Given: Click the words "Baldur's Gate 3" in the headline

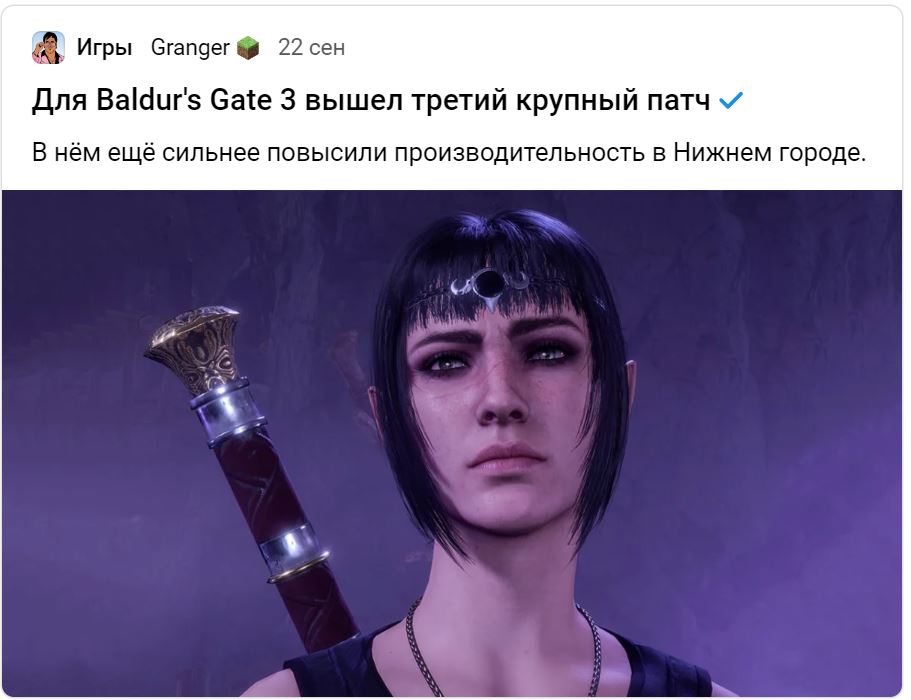Looking at the screenshot, I should click(x=196, y=100).
